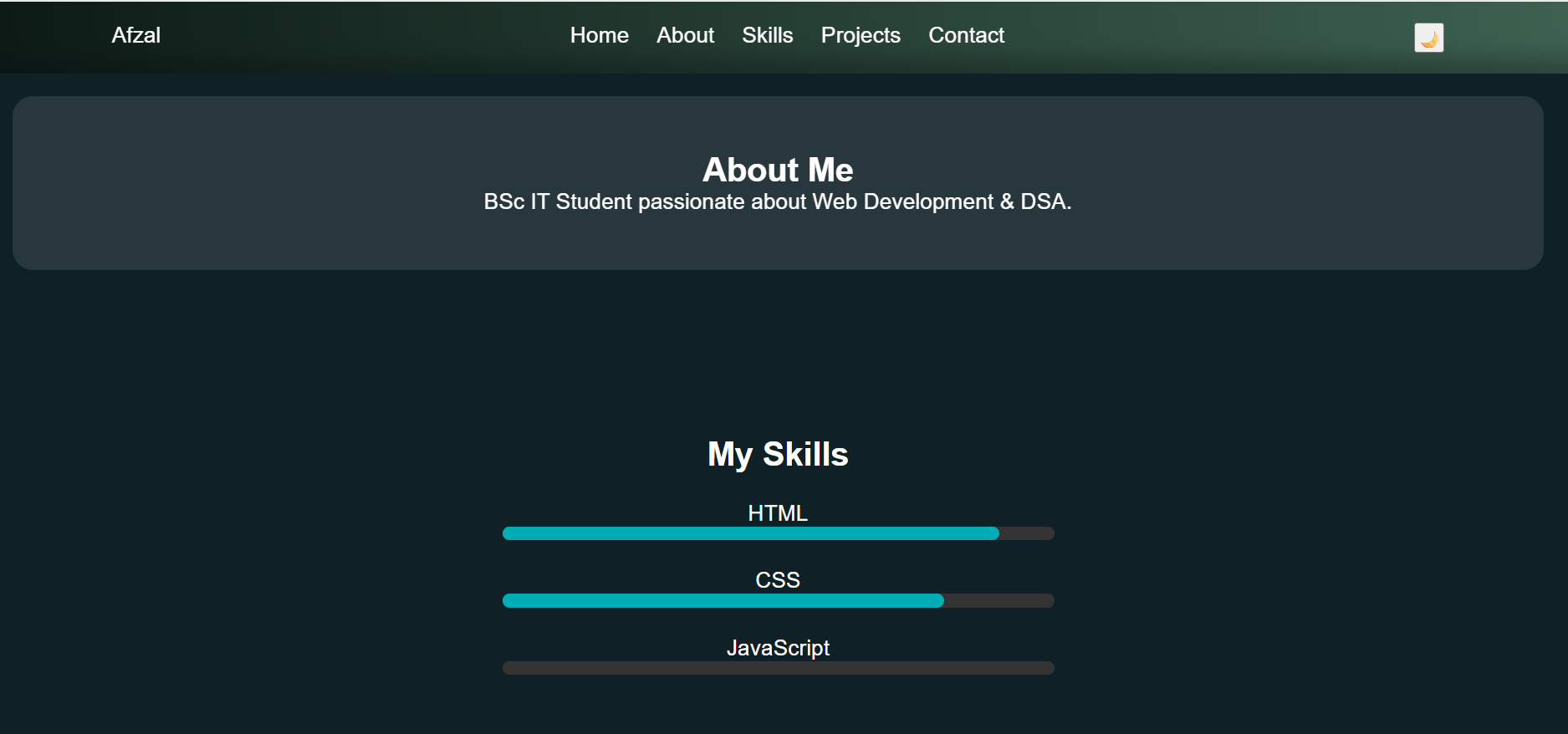Click the CSS skill label
This screenshot has width=1568, height=734.
coord(777,579)
